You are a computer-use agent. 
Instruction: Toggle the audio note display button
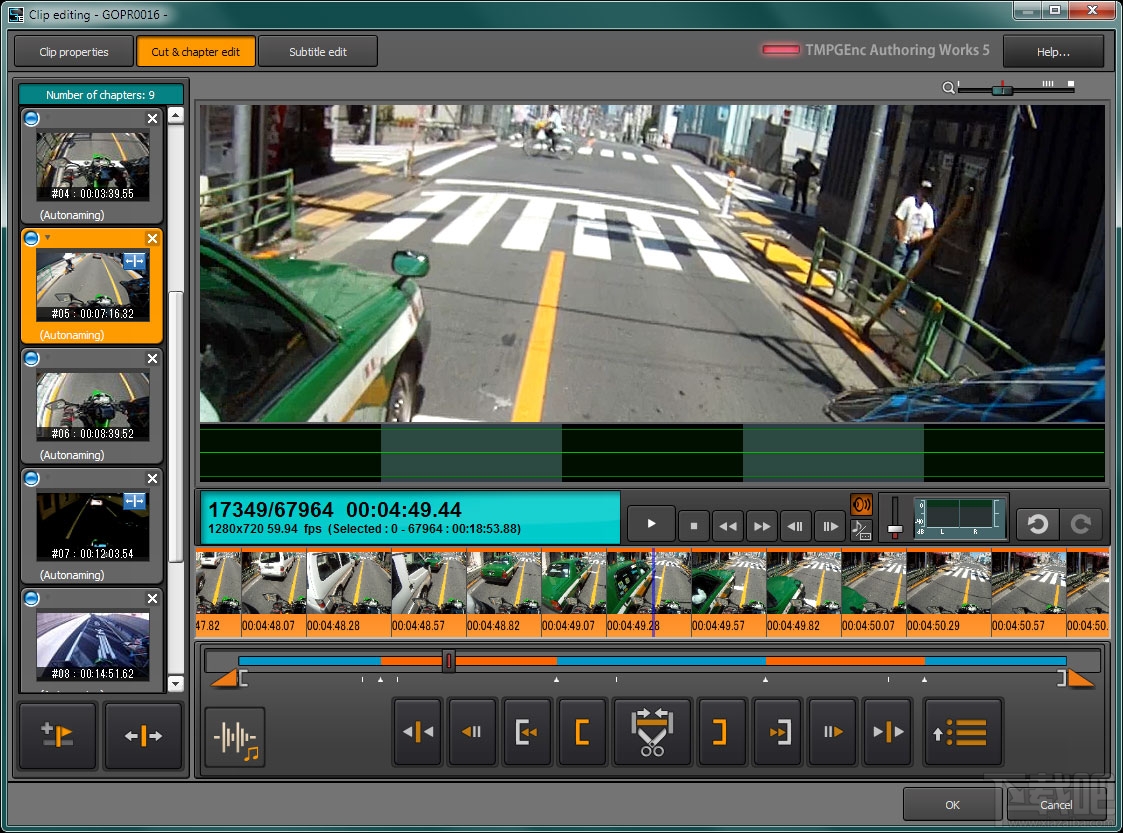tap(861, 530)
